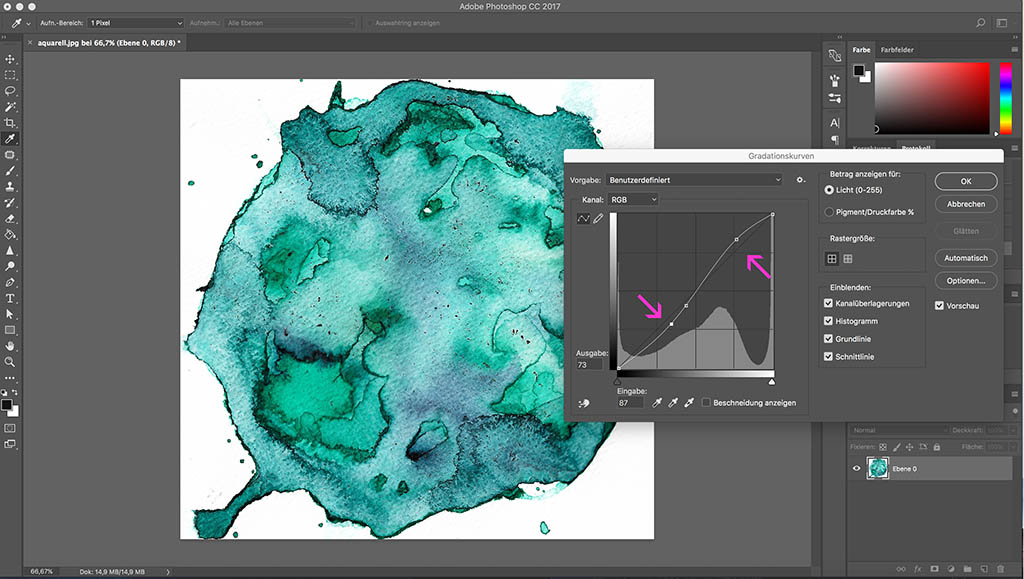Select the Type tool

(x=10, y=298)
